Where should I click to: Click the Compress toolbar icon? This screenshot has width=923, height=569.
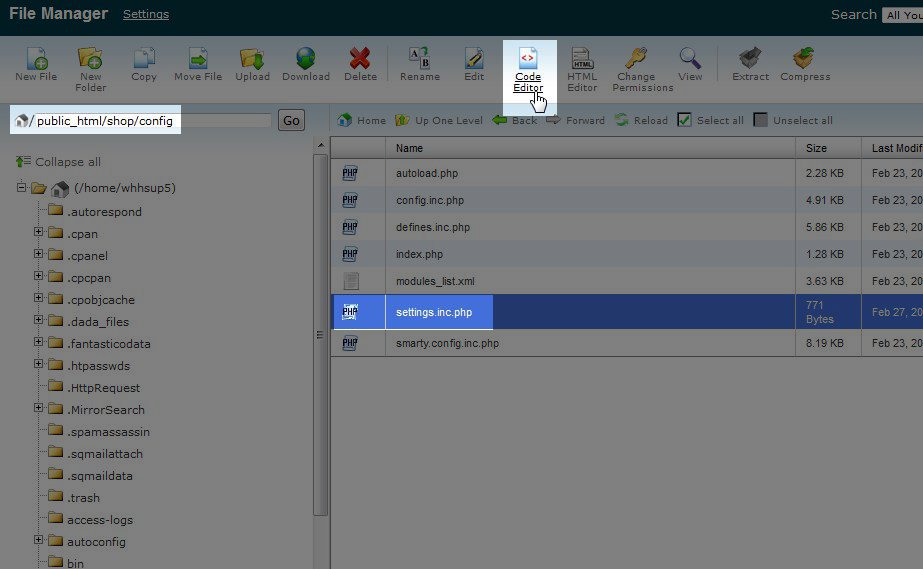804,59
